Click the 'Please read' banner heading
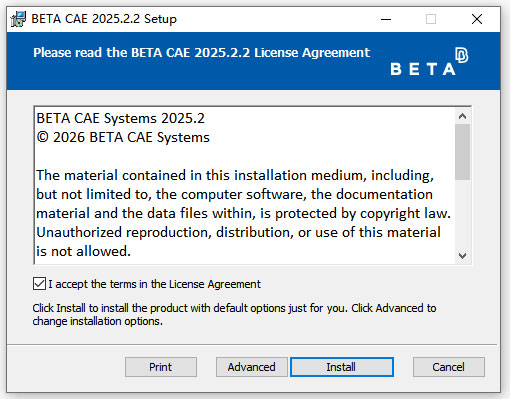This screenshot has width=510, height=399. (x=202, y=53)
